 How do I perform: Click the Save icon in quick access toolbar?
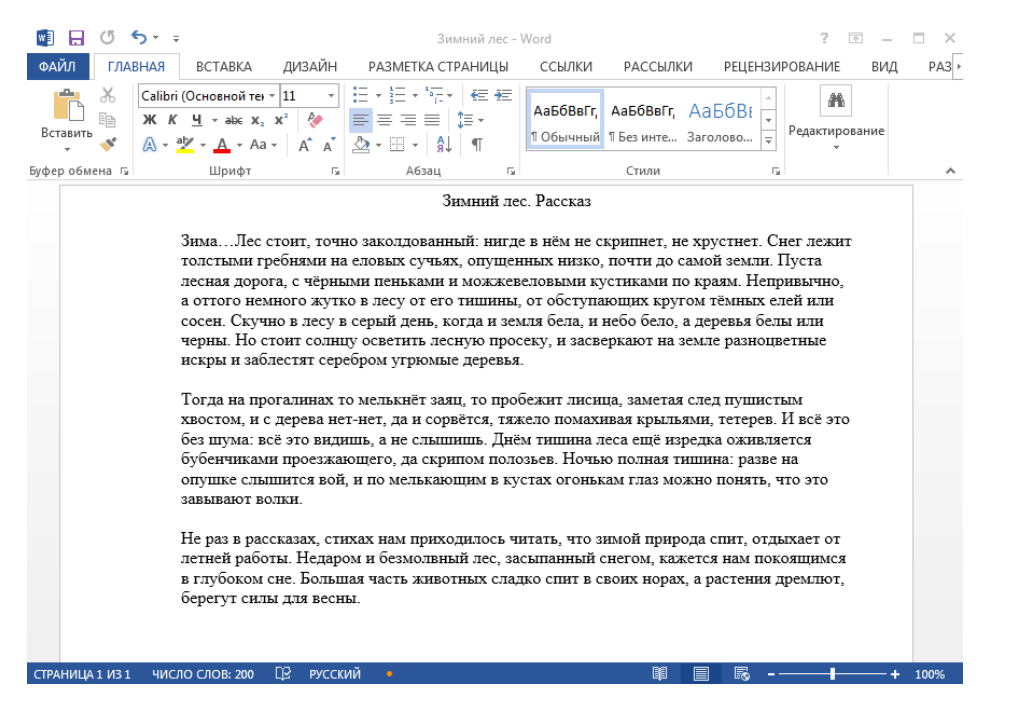pos(75,39)
